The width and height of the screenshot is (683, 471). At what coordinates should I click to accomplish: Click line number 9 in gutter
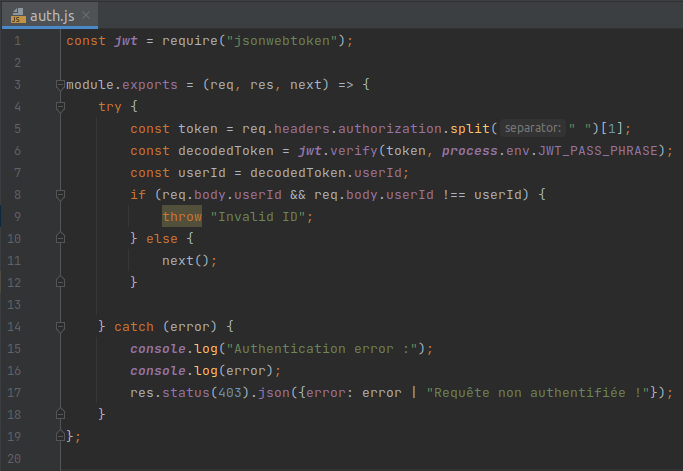pos(17,217)
